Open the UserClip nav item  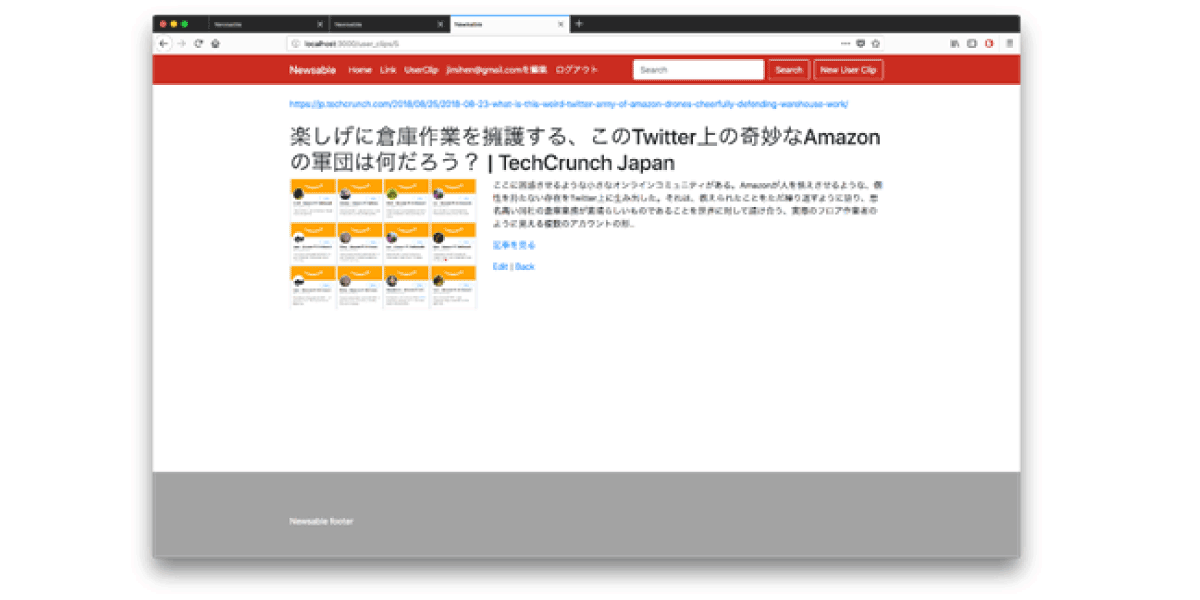click(421, 70)
